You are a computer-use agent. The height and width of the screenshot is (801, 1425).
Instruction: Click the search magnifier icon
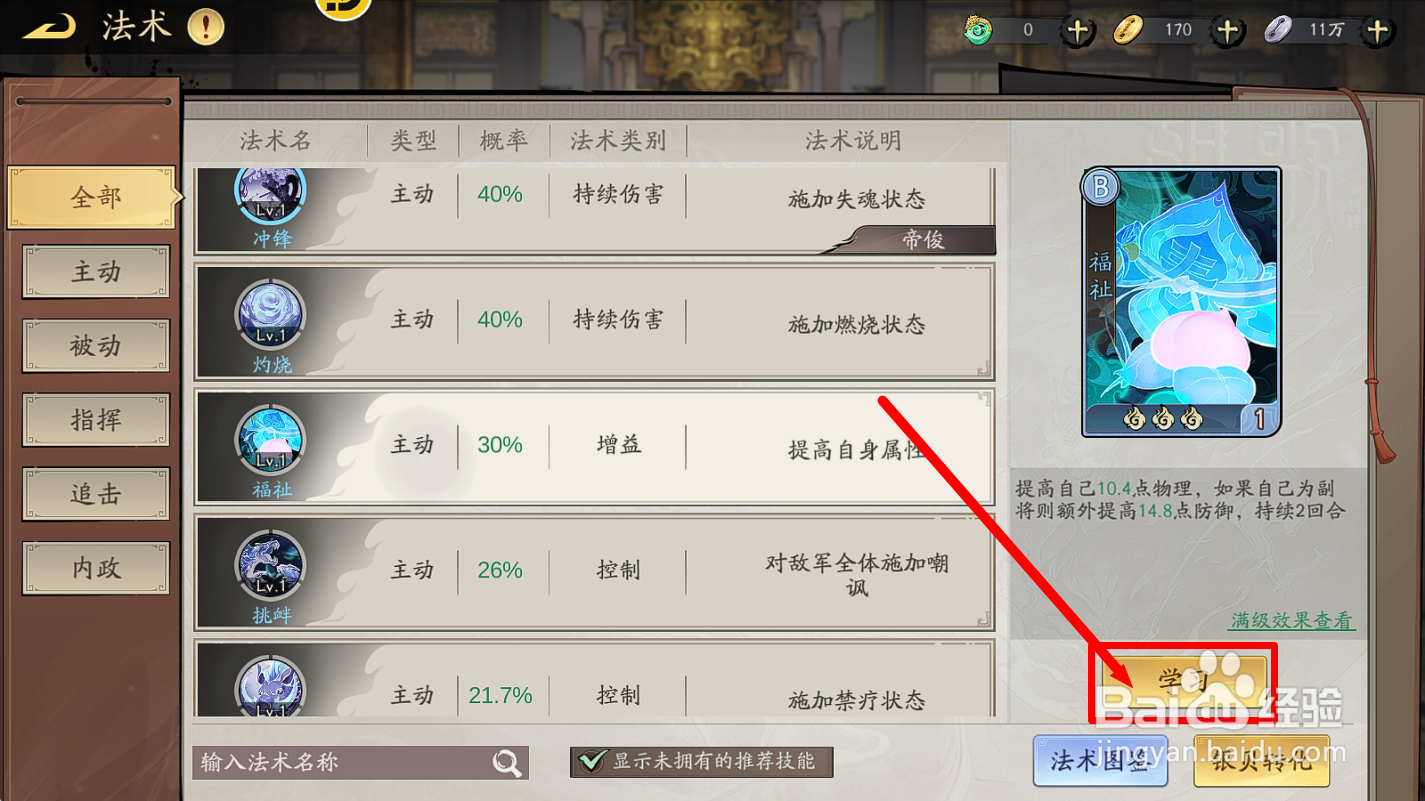pyautogui.click(x=508, y=763)
